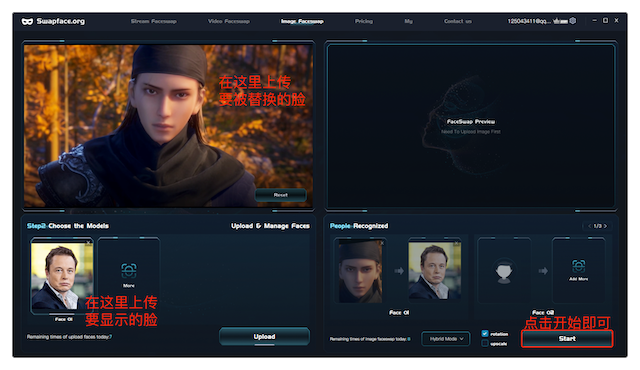640x370 pixels.
Task: Select the empty person silhouette slot
Action: click(x=504, y=271)
